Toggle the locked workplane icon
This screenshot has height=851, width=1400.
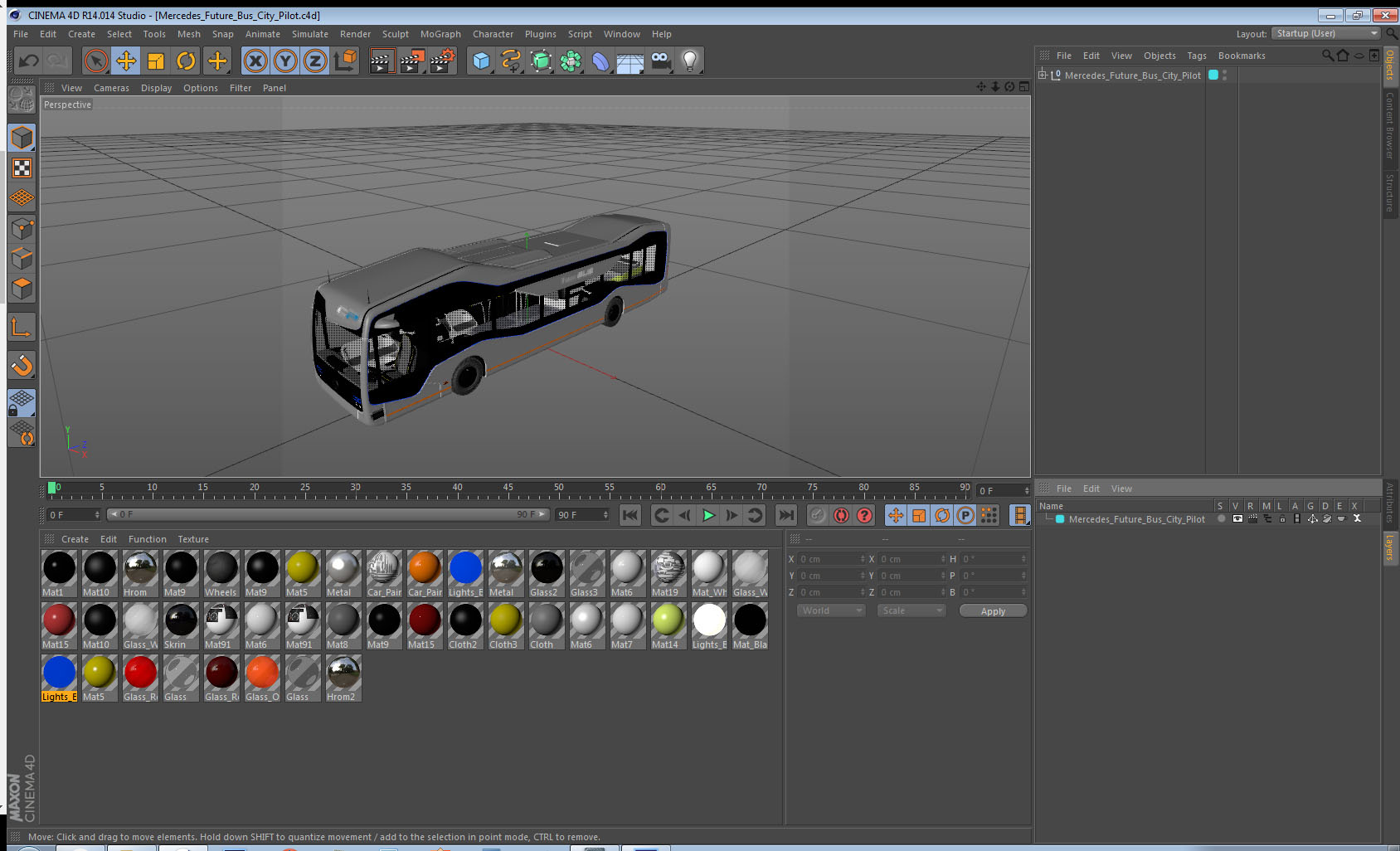(x=22, y=403)
